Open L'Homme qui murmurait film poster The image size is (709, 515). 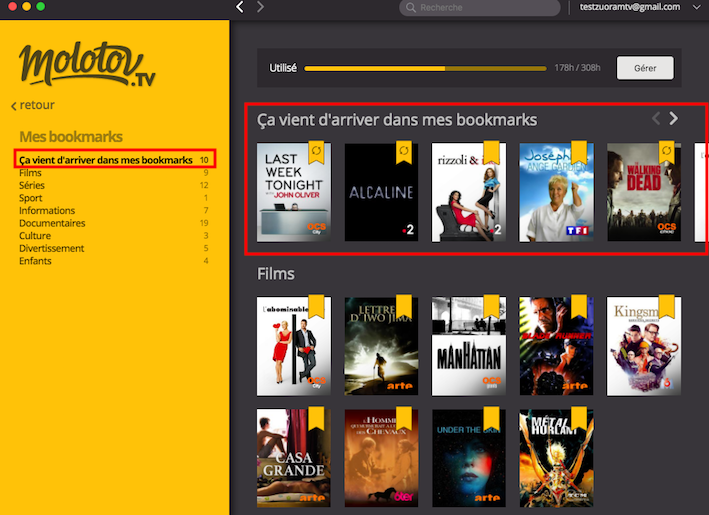(381, 458)
